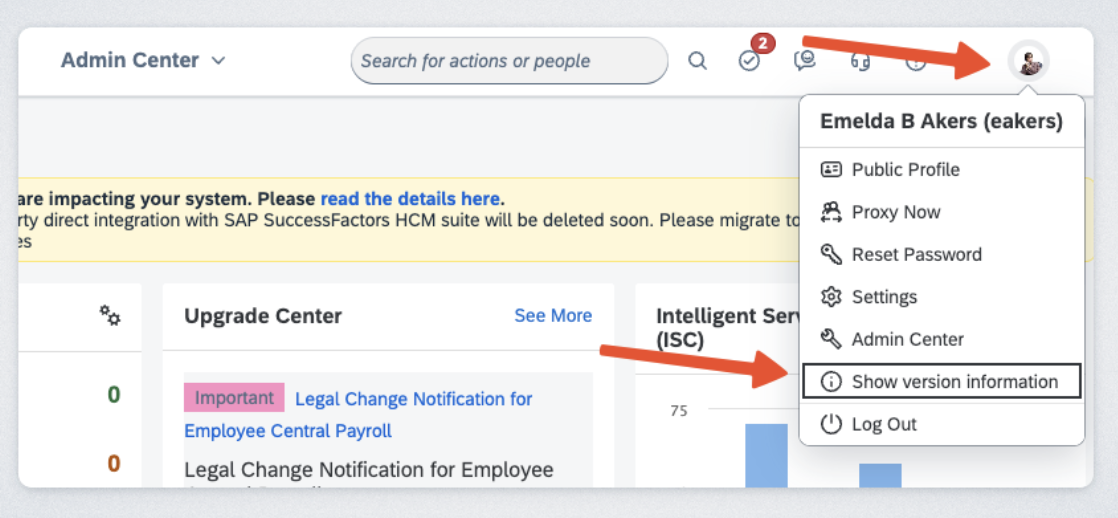Select Admin Center in user menu

(907, 339)
